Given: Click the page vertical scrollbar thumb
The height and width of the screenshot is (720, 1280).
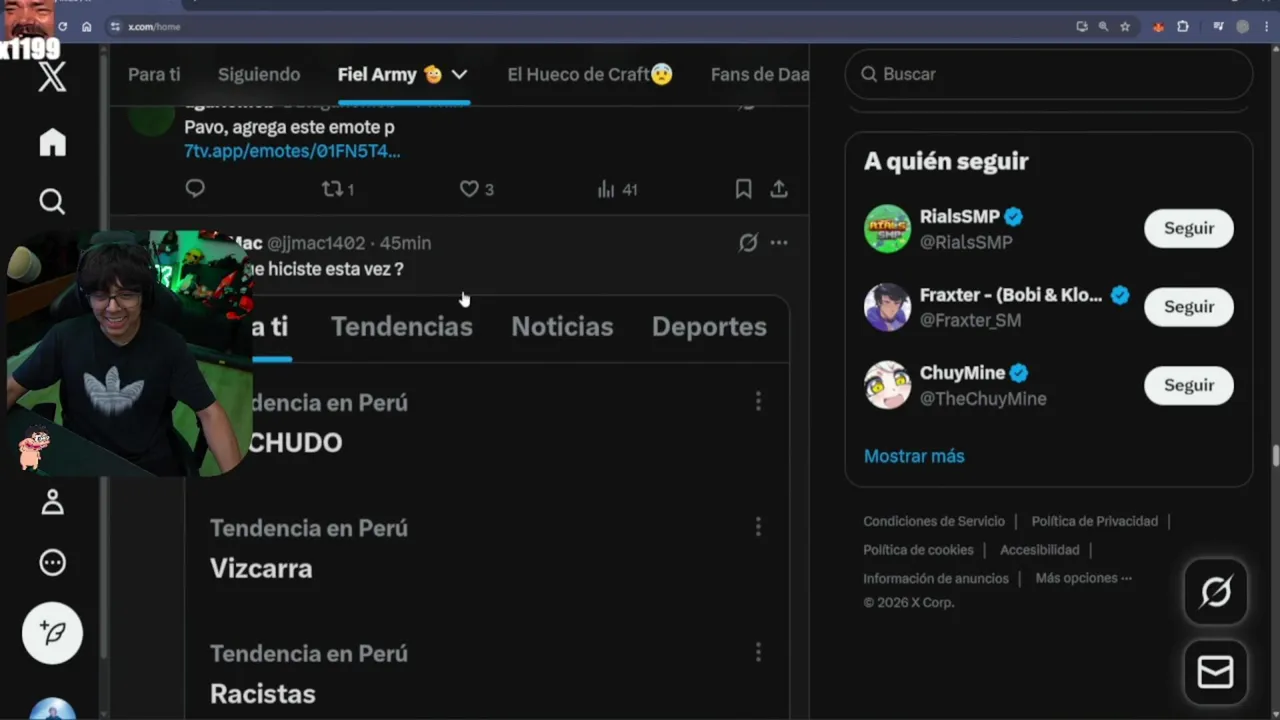Looking at the screenshot, I should click(1275, 456).
